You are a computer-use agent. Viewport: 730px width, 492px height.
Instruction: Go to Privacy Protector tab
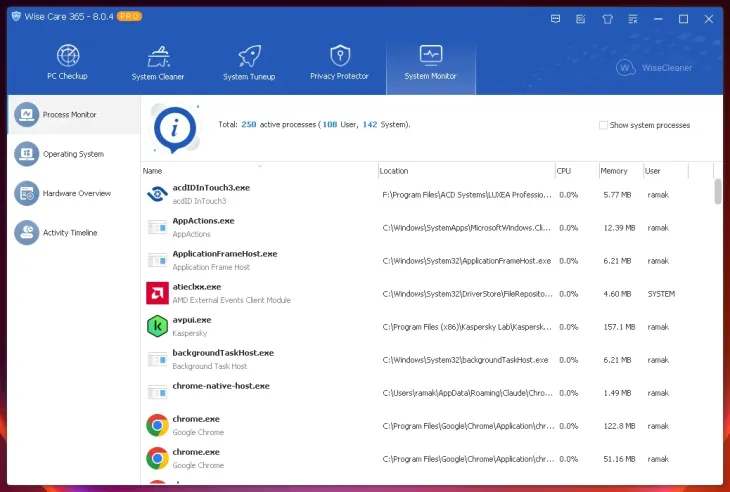[x=339, y=63]
